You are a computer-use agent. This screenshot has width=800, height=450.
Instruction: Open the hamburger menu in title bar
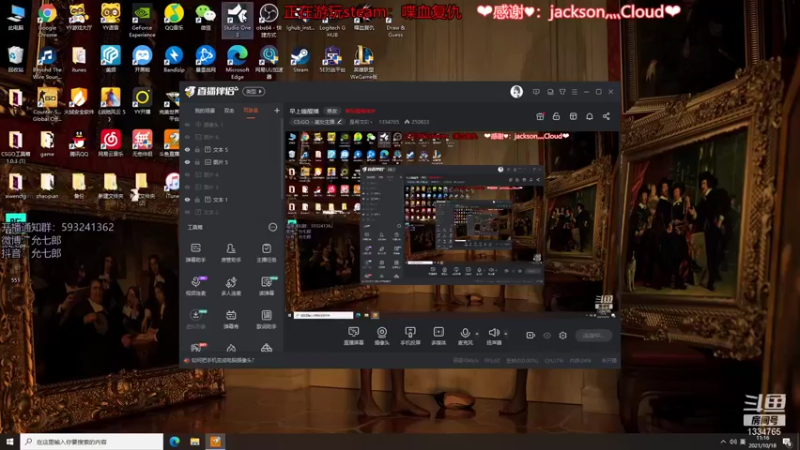[574, 92]
